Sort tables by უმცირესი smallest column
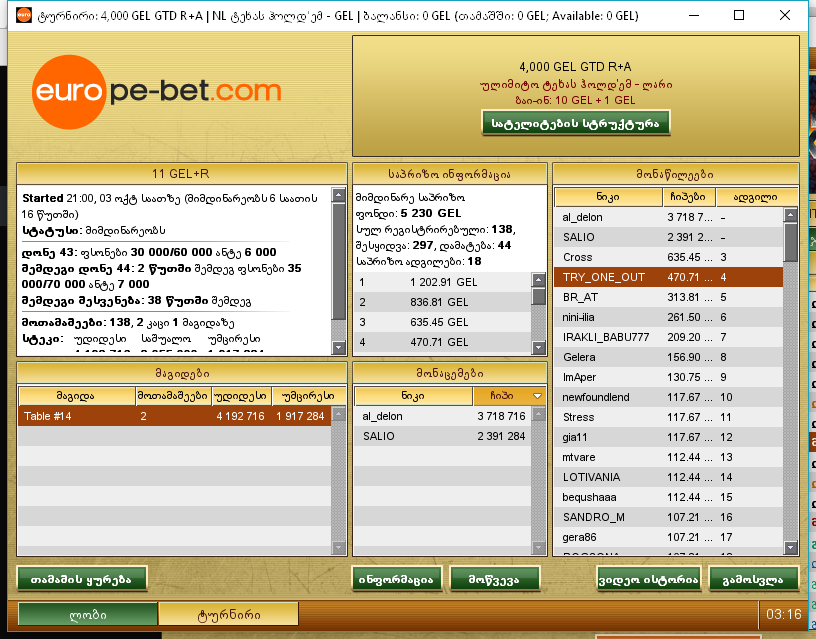The image size is (816, 639). pos(309,396)
